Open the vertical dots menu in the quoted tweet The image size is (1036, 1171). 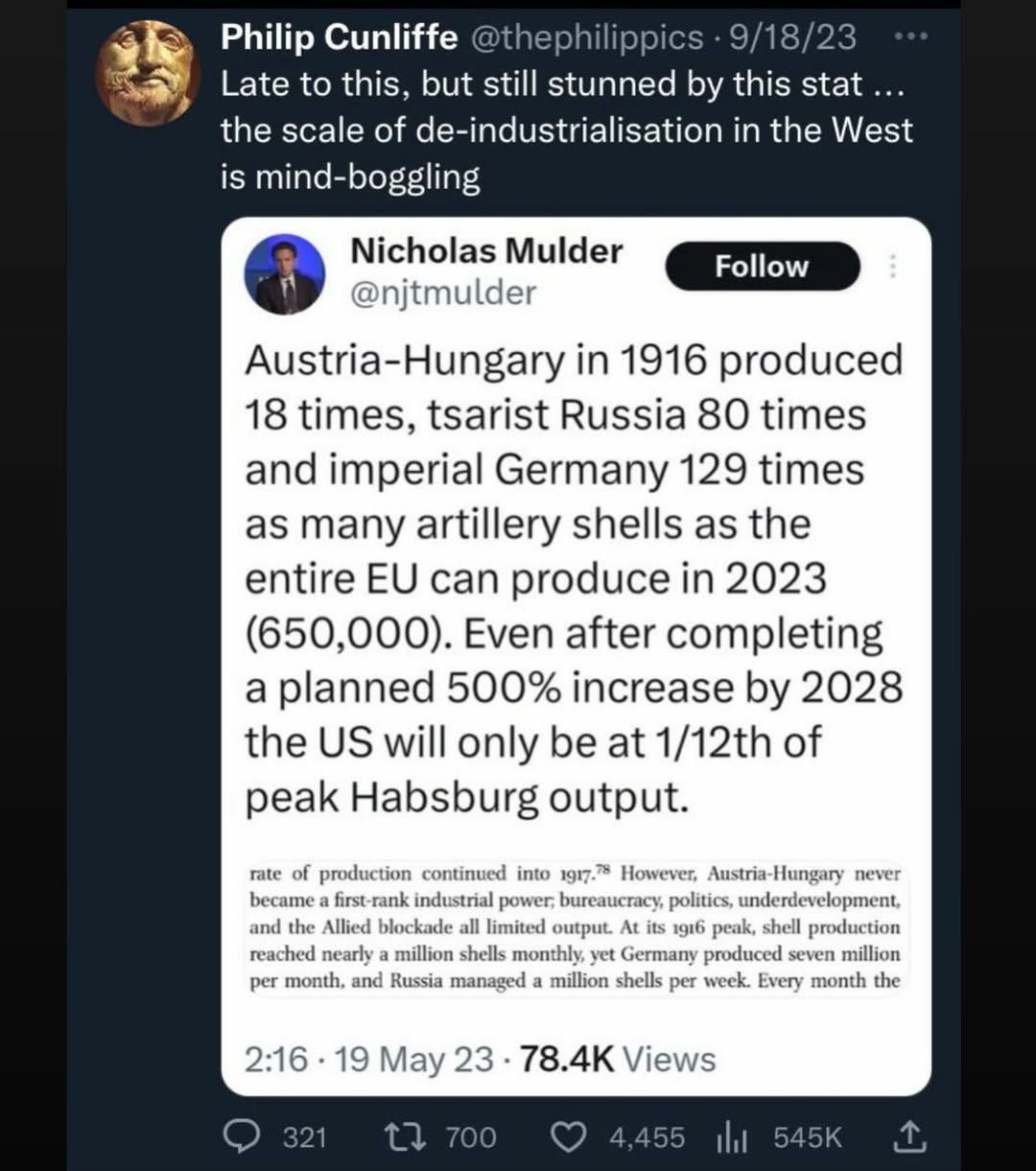click(x=892, y=266)
